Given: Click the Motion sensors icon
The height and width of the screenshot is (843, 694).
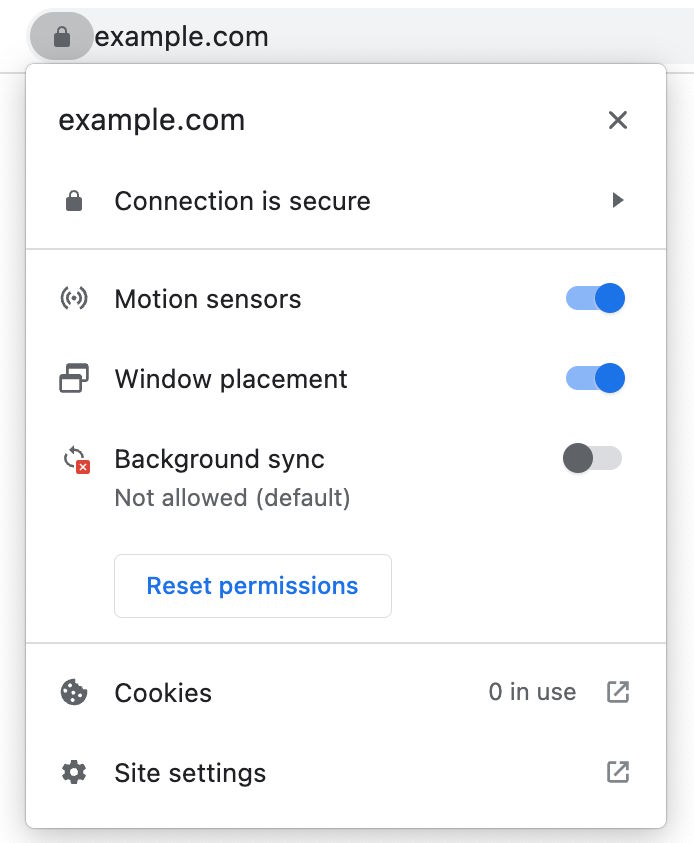Looking at the screenshot, I should (x=74, y=299).
